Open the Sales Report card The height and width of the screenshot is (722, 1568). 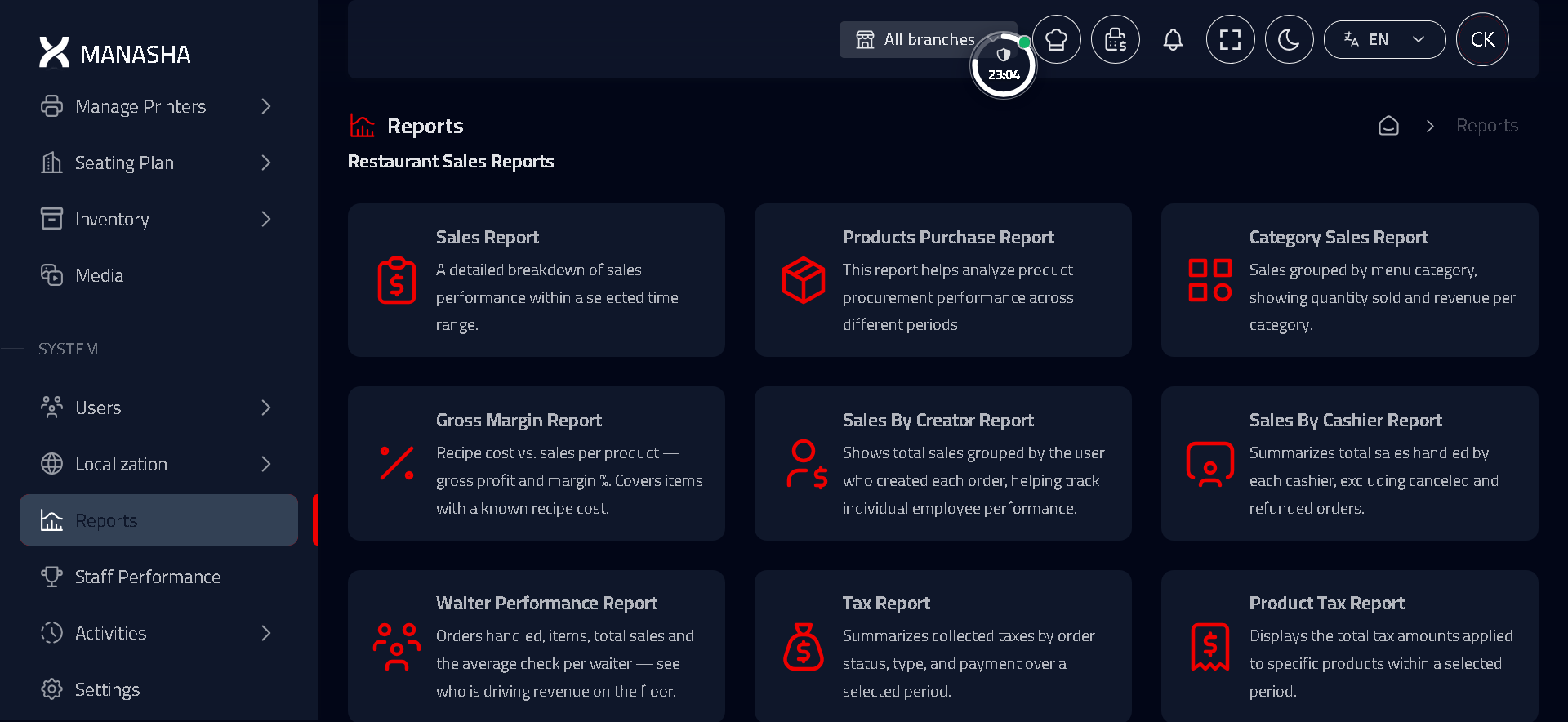pyautogui.click(x=537, y=280)
